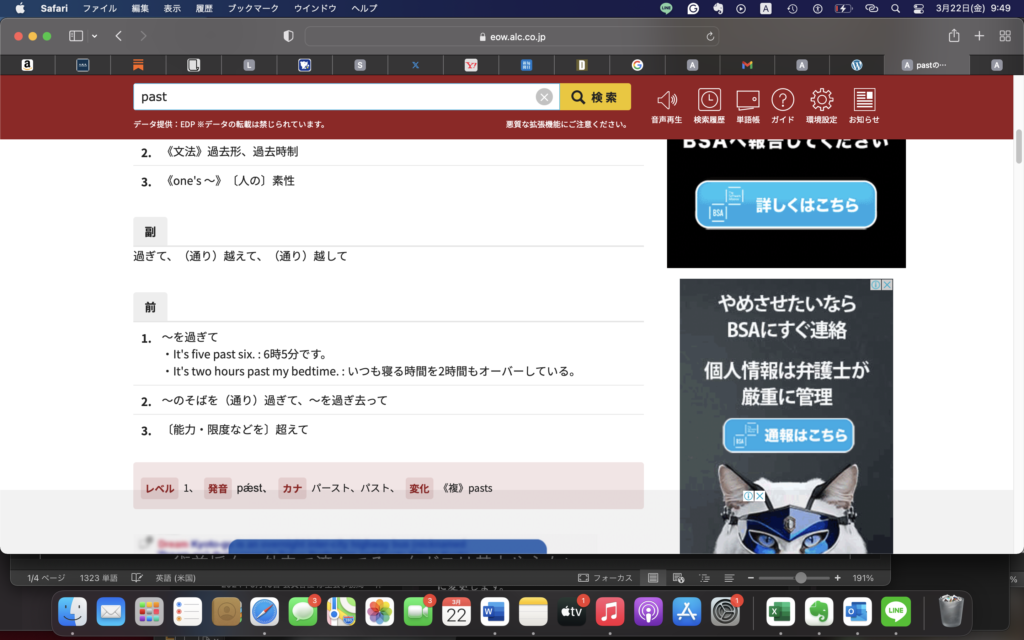The image size is (1024, 640).
Task: Click the search input field containing past
Action: (x=335, y=97)
